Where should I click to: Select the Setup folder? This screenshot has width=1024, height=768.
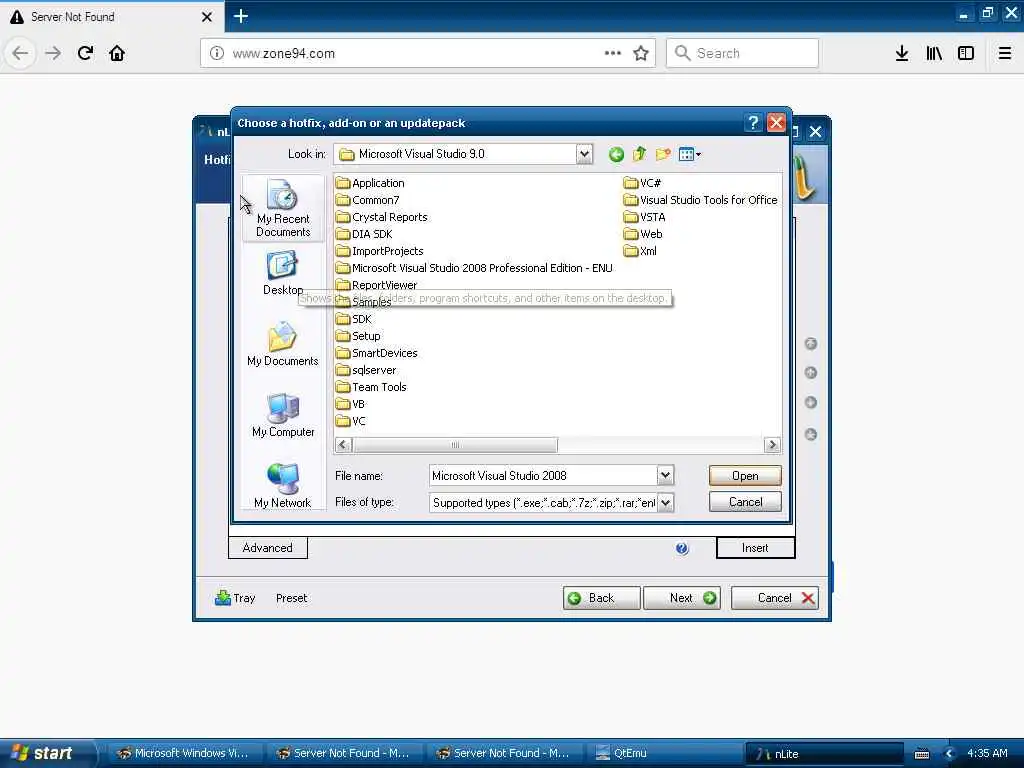[358, 336]
